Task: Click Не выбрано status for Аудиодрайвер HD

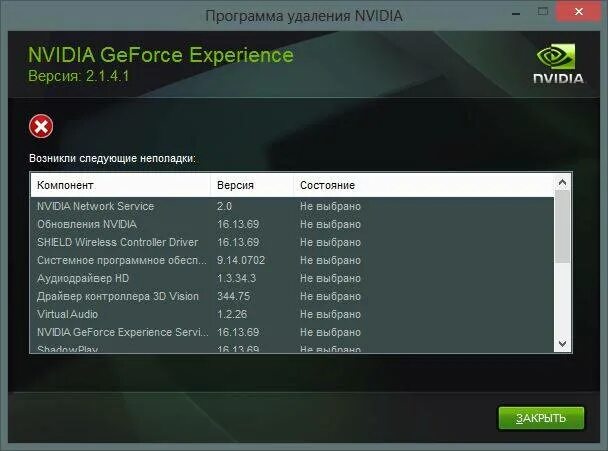Action: pos(330,278)
